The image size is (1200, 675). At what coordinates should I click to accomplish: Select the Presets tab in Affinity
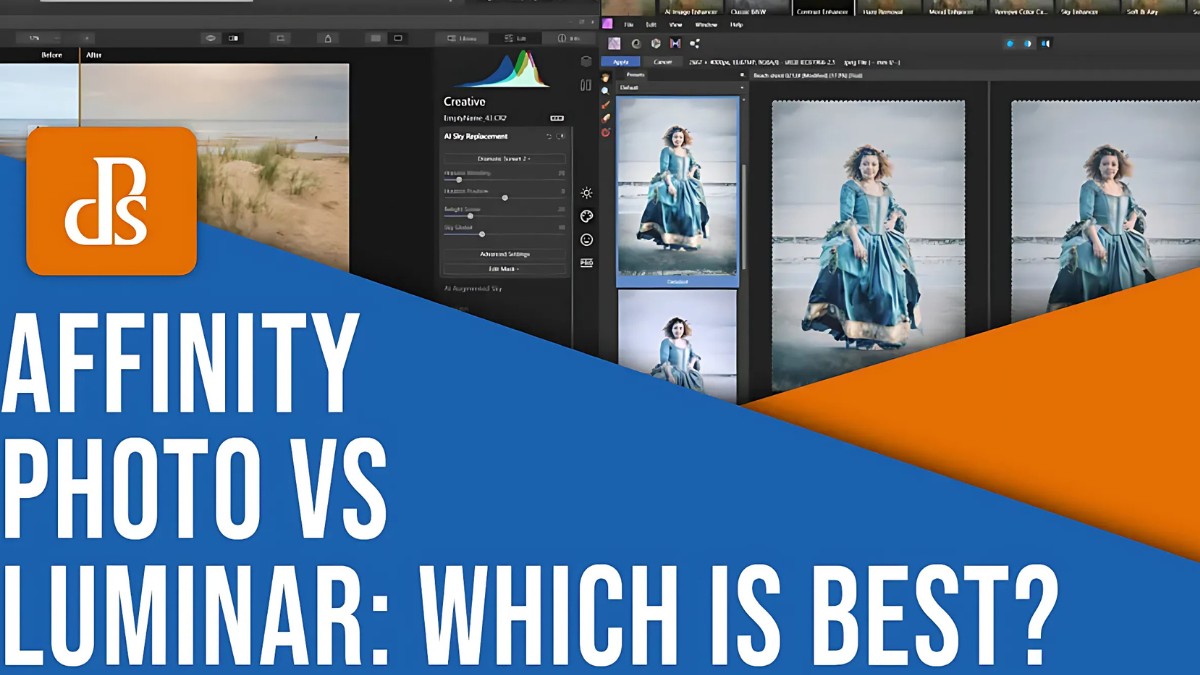click(x=635, y=75)
